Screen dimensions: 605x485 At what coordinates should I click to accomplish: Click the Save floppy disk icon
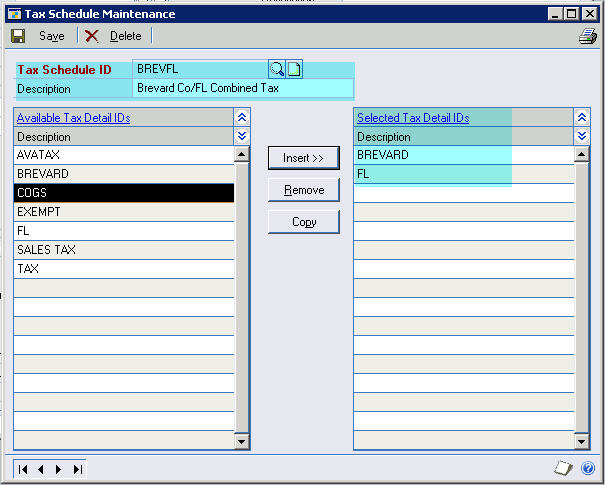pyautogui.click(x=18, y=36)
